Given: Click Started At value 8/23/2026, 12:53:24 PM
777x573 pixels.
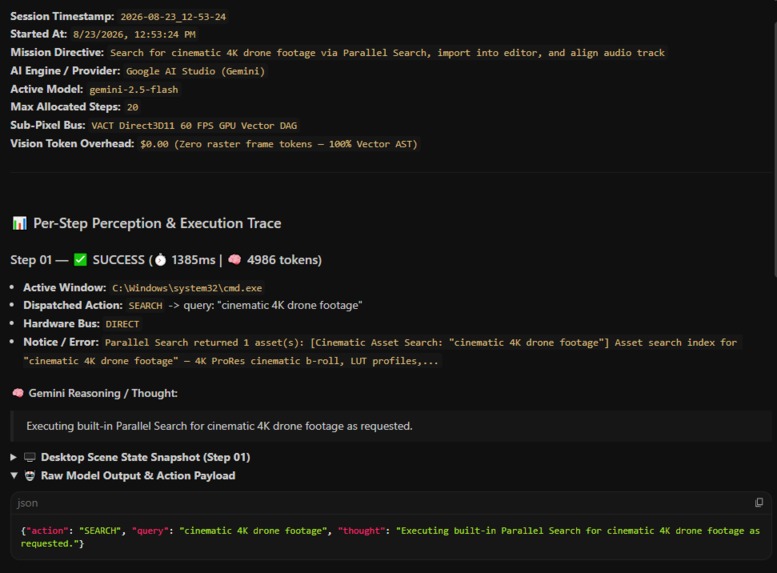Looking at the screenshot, I should pos(134,35).
